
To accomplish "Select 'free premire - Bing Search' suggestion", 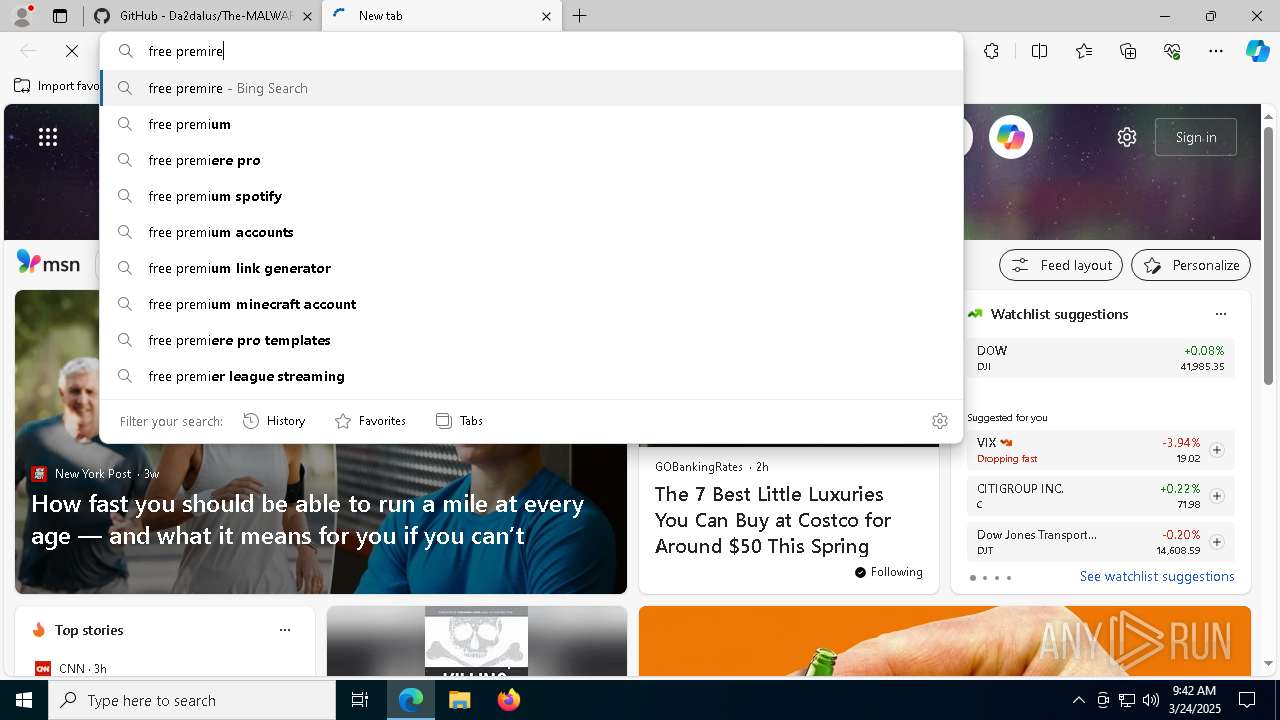I will pos(531,88).
